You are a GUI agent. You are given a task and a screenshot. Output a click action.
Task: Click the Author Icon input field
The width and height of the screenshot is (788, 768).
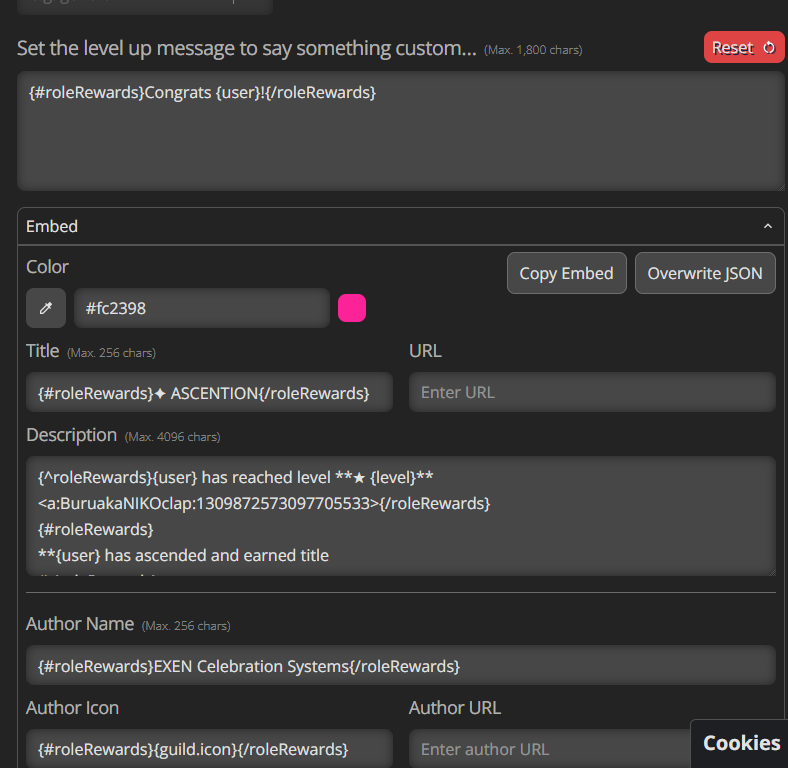click(x=209, y=748)
